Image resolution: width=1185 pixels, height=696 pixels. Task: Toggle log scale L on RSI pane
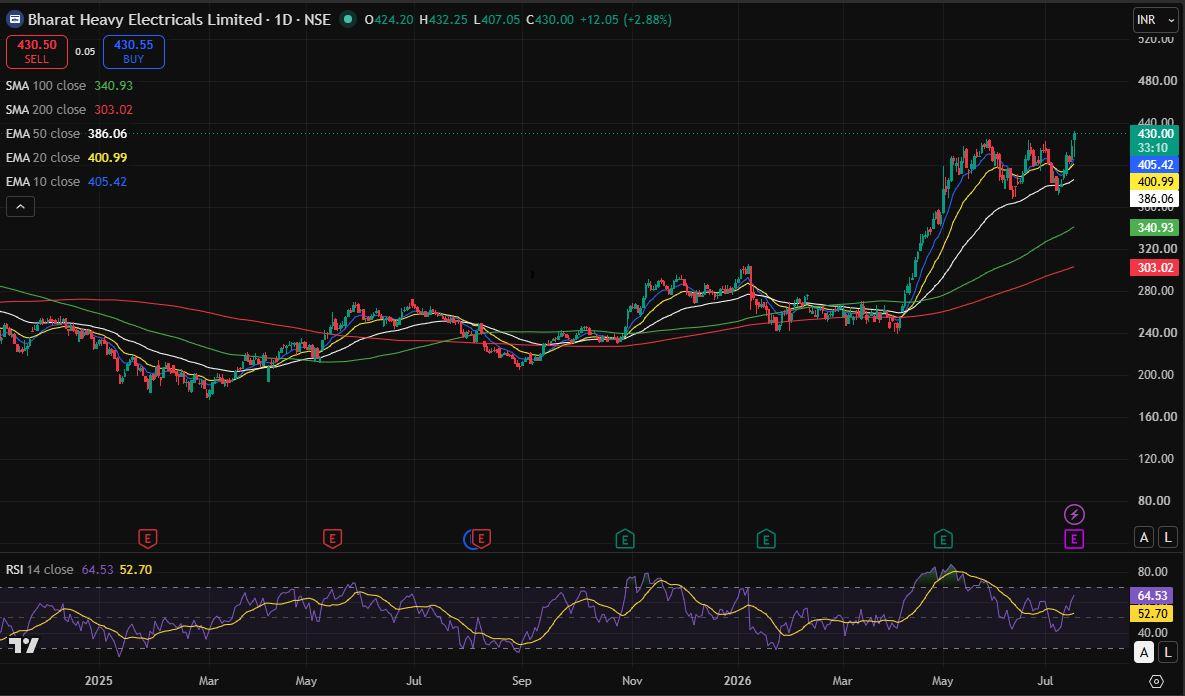1168,652
